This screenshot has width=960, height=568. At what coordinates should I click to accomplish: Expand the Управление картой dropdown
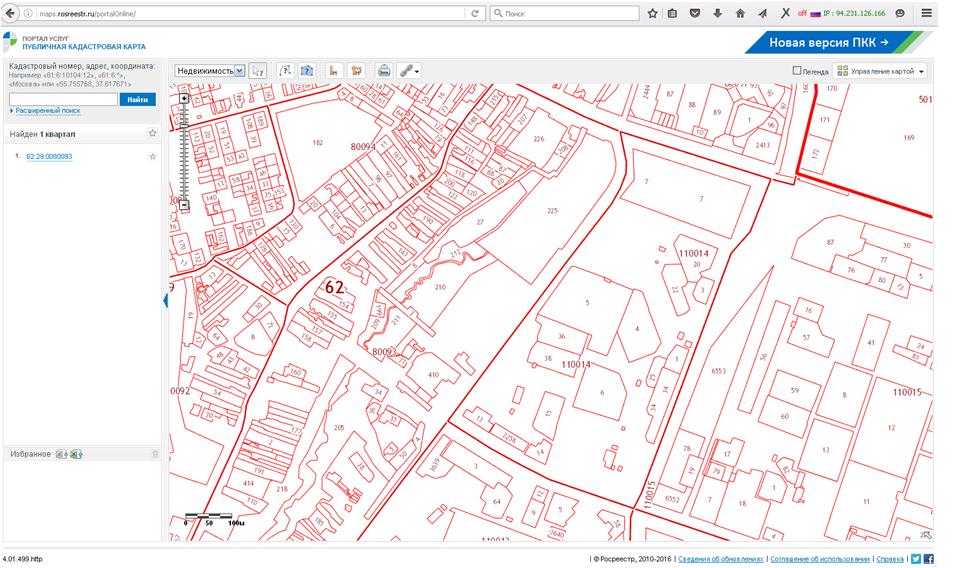coord(881,71)
